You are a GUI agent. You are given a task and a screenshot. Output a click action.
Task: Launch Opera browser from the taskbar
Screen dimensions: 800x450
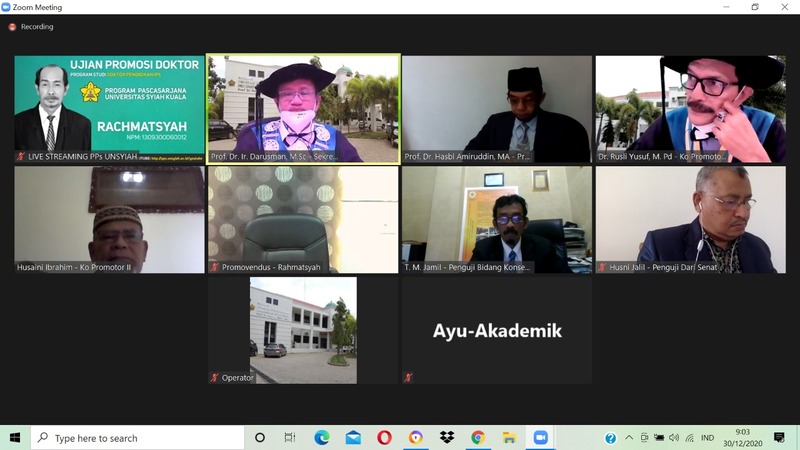coord(384,438)
